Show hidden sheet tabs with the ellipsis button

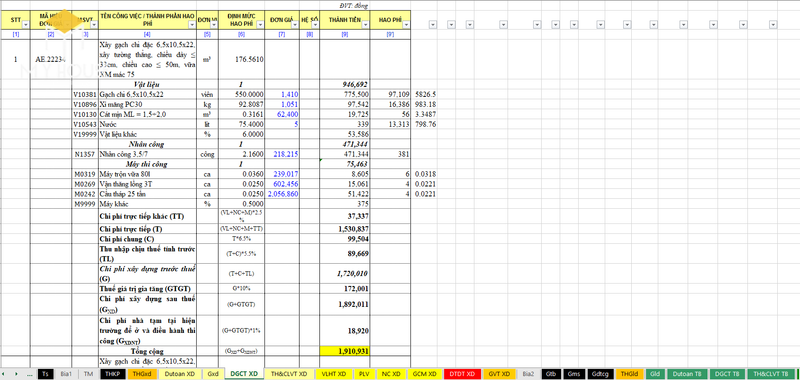[x=30, y=374]
